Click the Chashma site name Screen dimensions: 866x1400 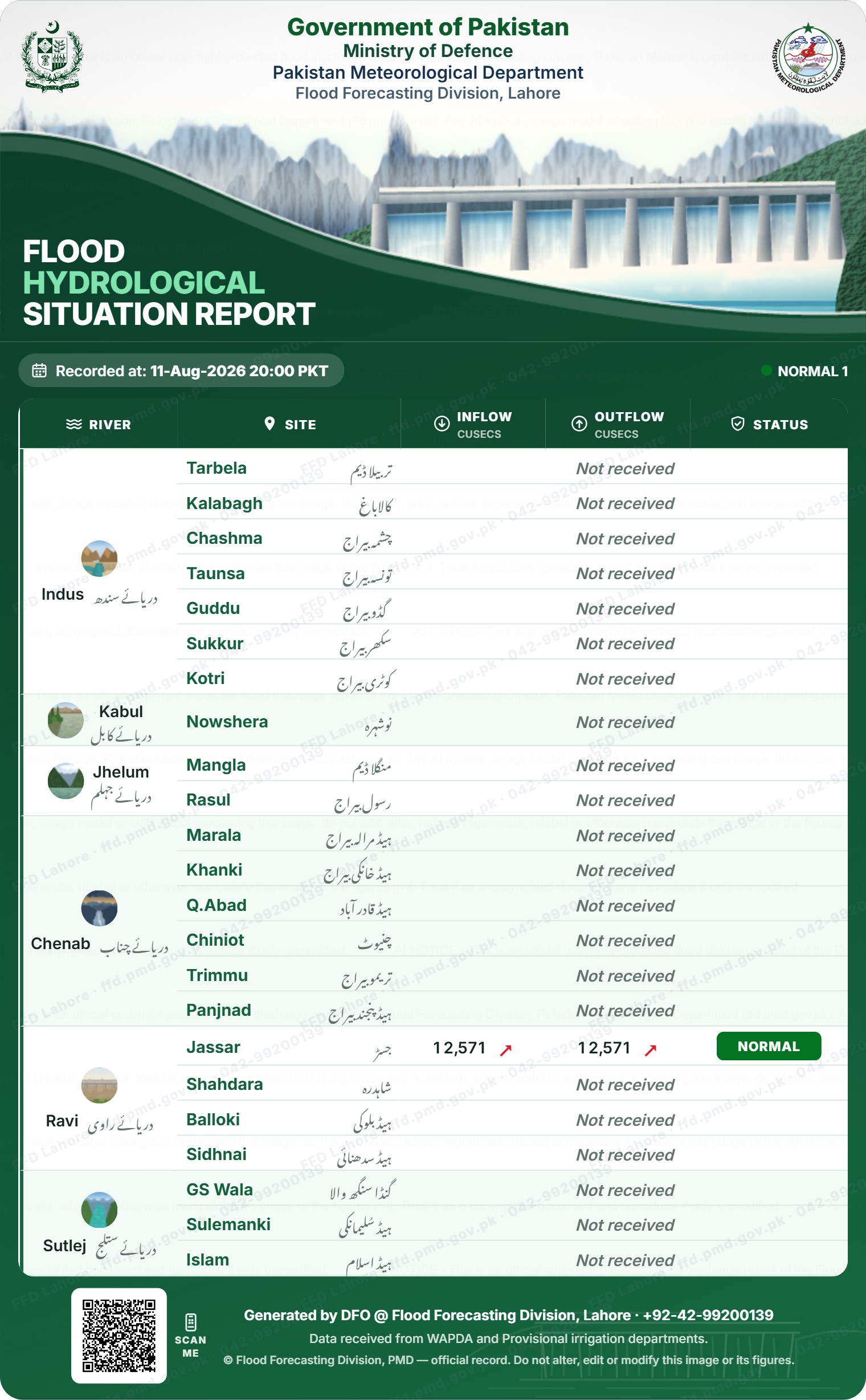point(224,538)
